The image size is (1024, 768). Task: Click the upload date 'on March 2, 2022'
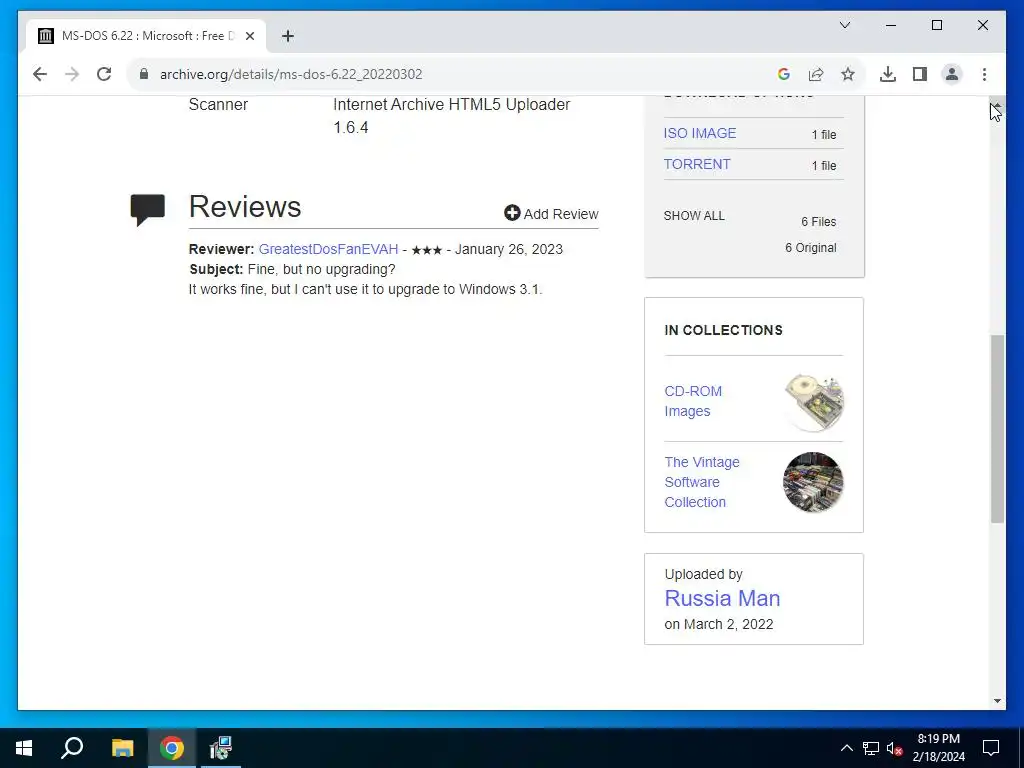coord(718,624)
